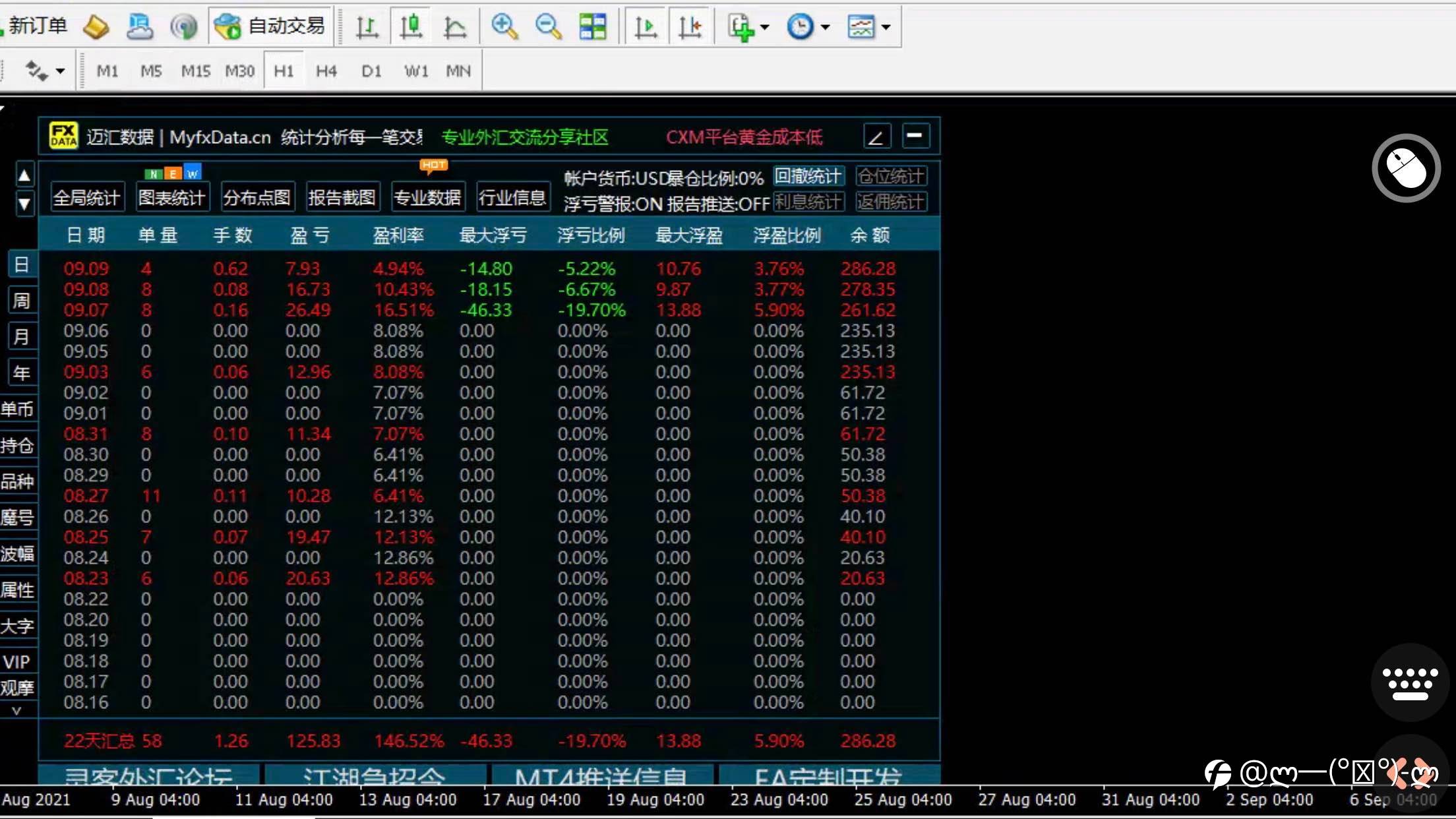Open the indicators add dropdown arrow
Screen dimensions: 1456x819
click(764, 27)
